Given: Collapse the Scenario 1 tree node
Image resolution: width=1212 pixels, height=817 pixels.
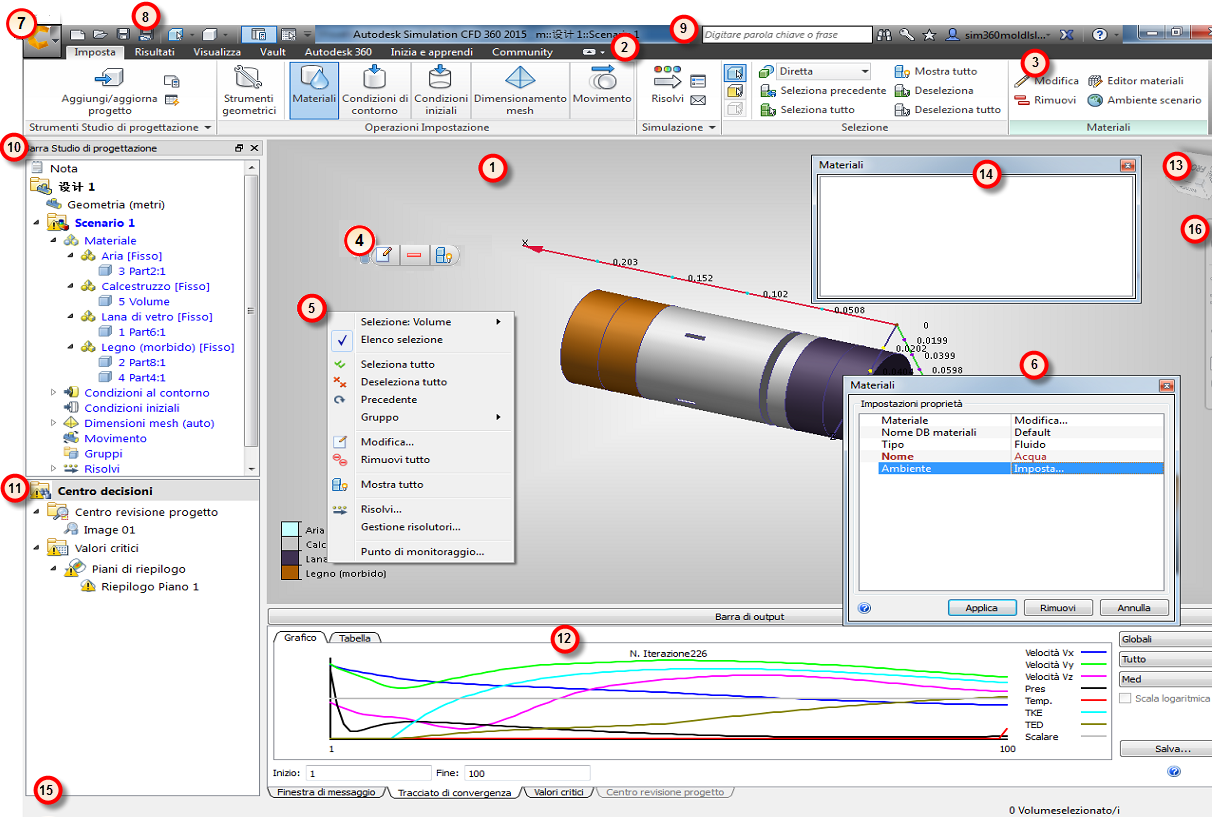Looking at the screenshot, I should point(37,223).
